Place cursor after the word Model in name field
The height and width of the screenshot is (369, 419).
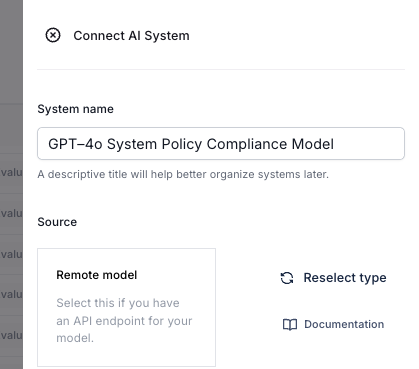point(335,144)
